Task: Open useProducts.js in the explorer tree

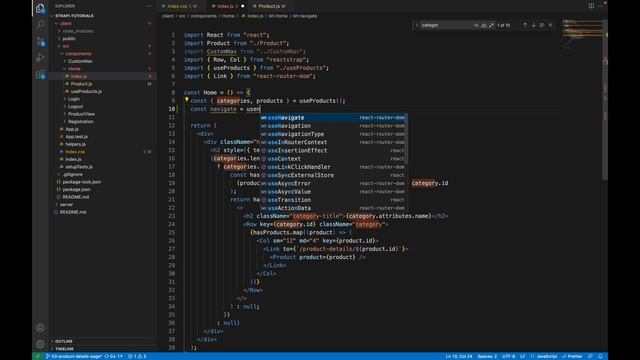Action: click(x=86, y=91)
